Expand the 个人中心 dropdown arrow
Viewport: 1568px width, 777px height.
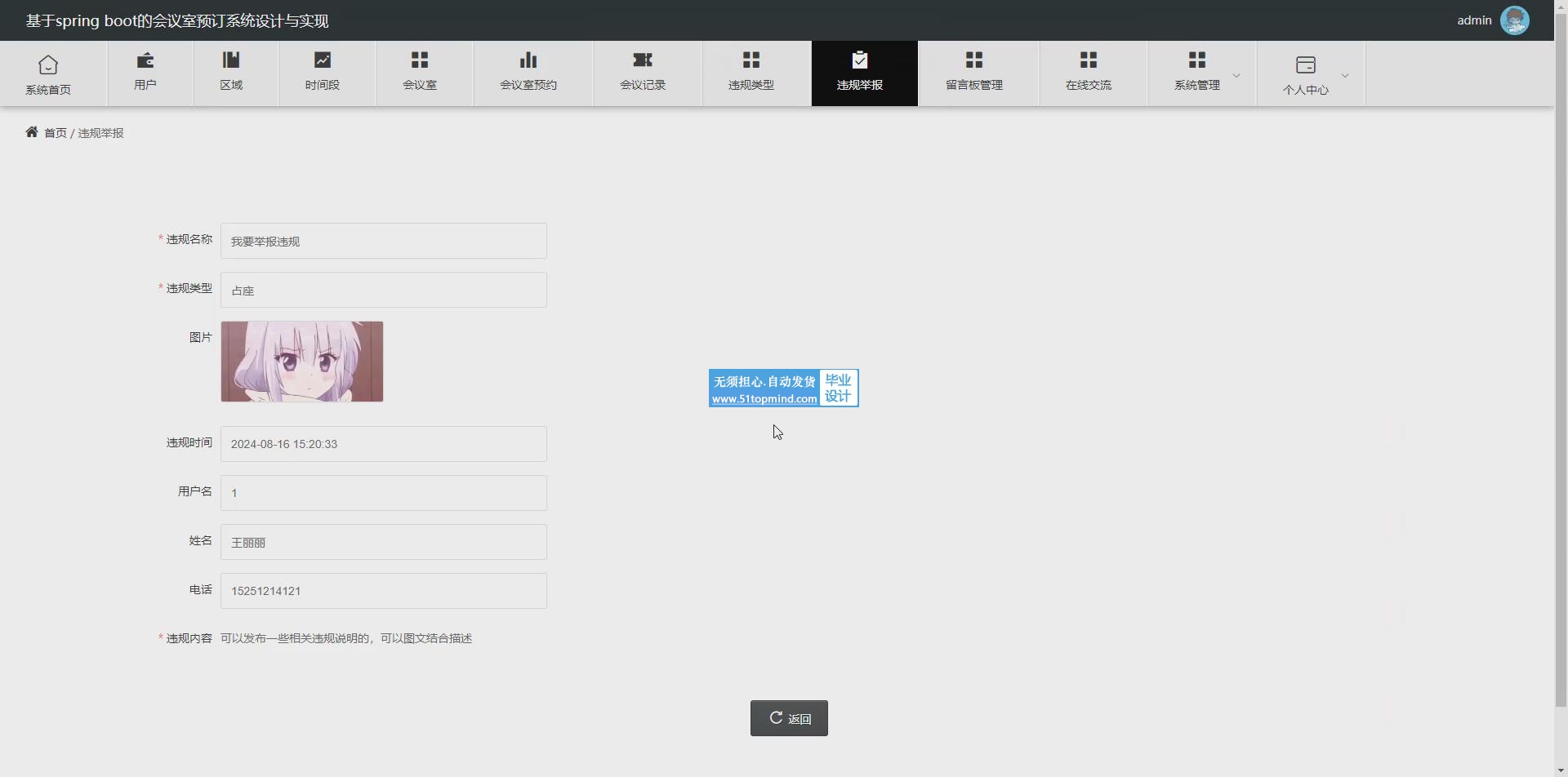tap(1345, 75)
